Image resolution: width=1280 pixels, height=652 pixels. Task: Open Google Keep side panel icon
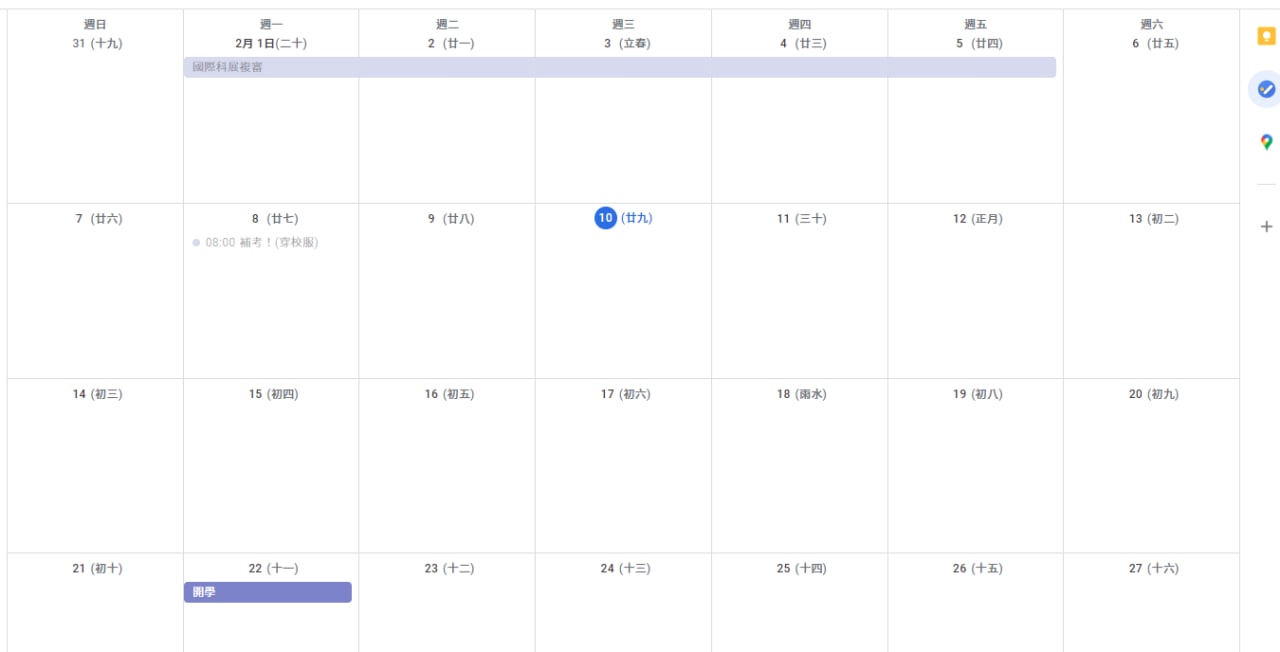pos(1266,36)
